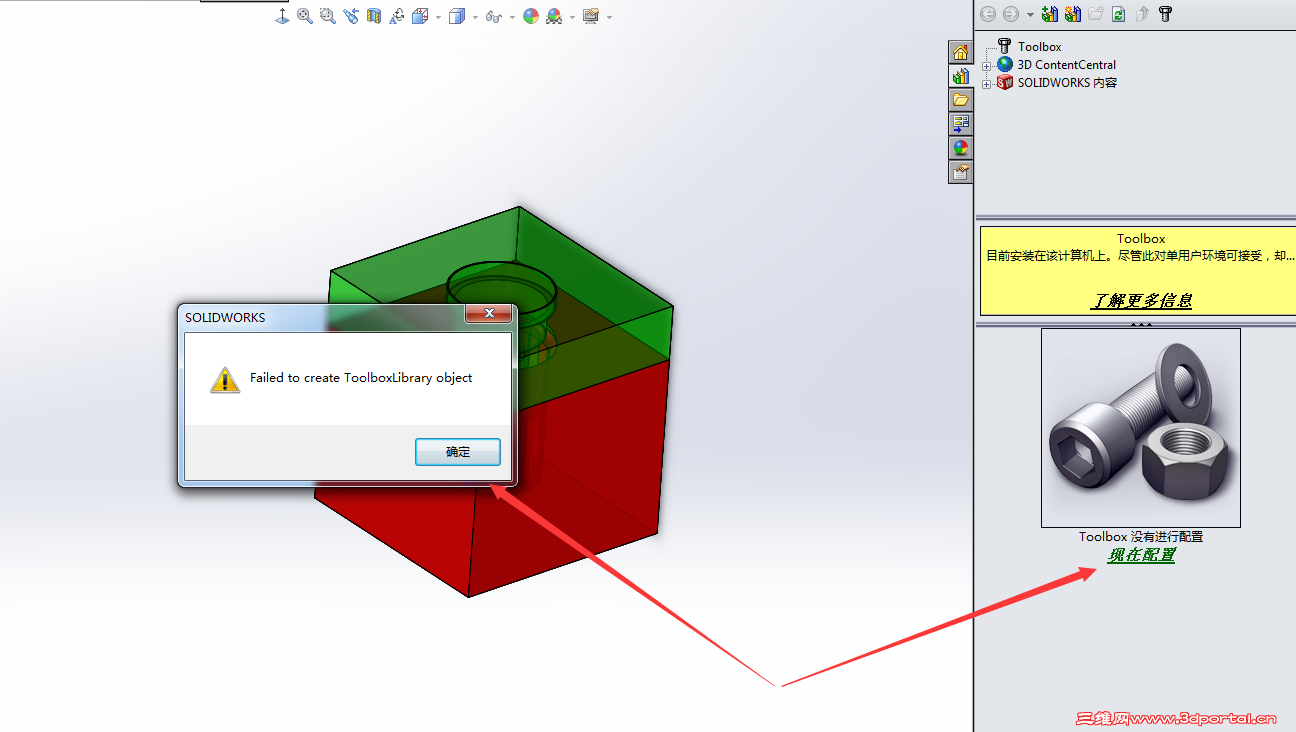
Task: Toggle the Section View tool
Action: [x=374, y=16]
